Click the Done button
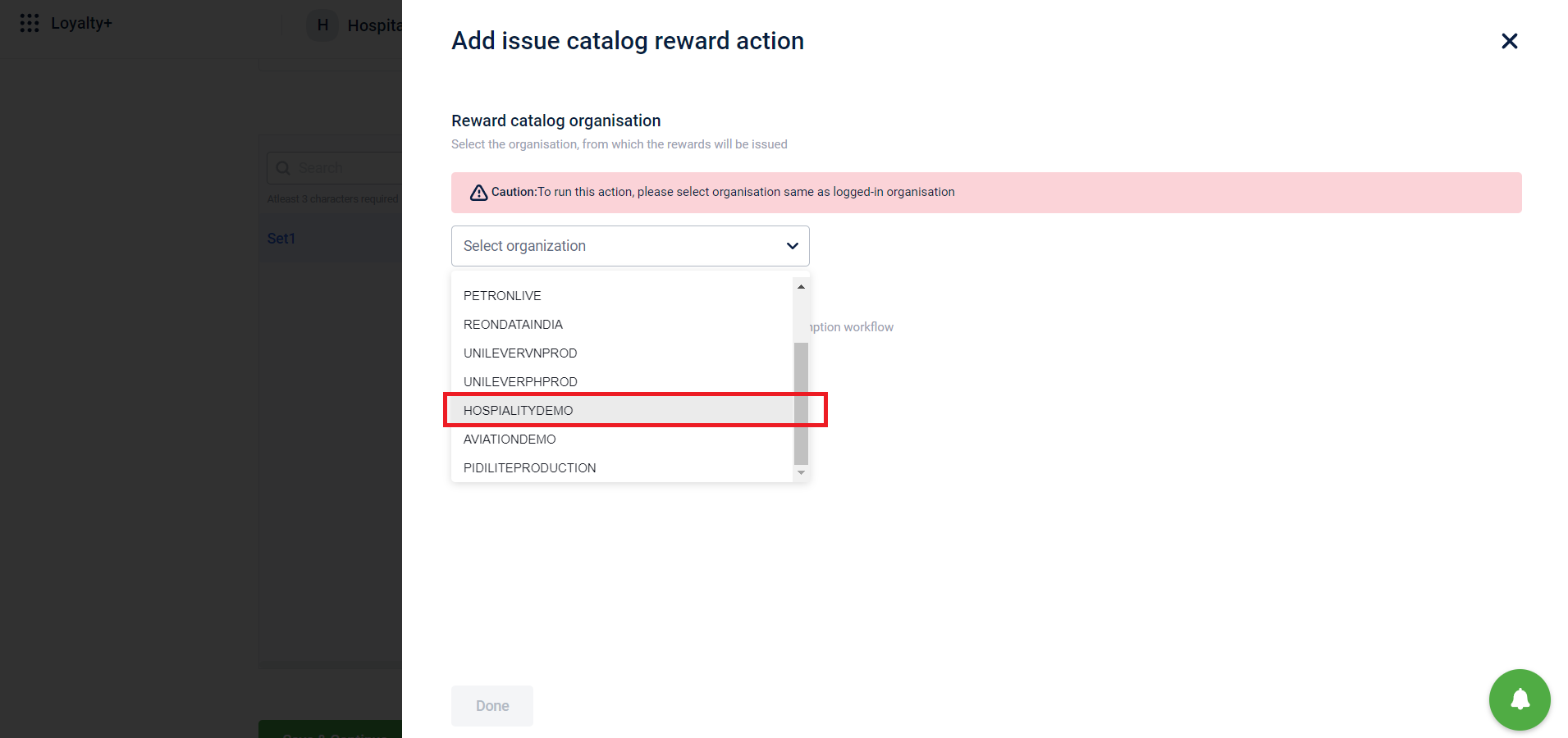 (491, 705)
